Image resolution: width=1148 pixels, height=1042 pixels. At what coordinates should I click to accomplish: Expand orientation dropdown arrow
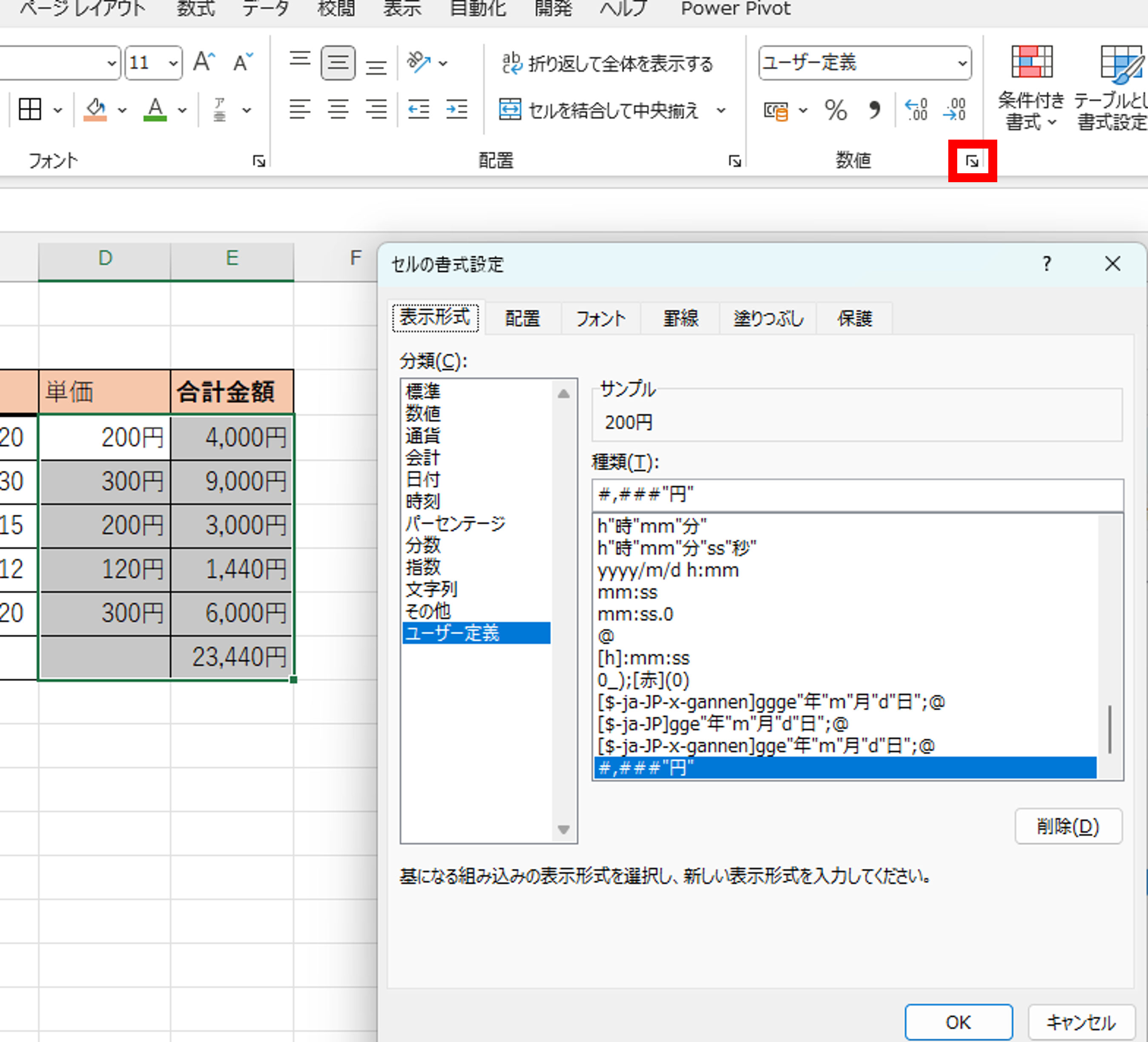pyautogui.click(x=443, y=63)
